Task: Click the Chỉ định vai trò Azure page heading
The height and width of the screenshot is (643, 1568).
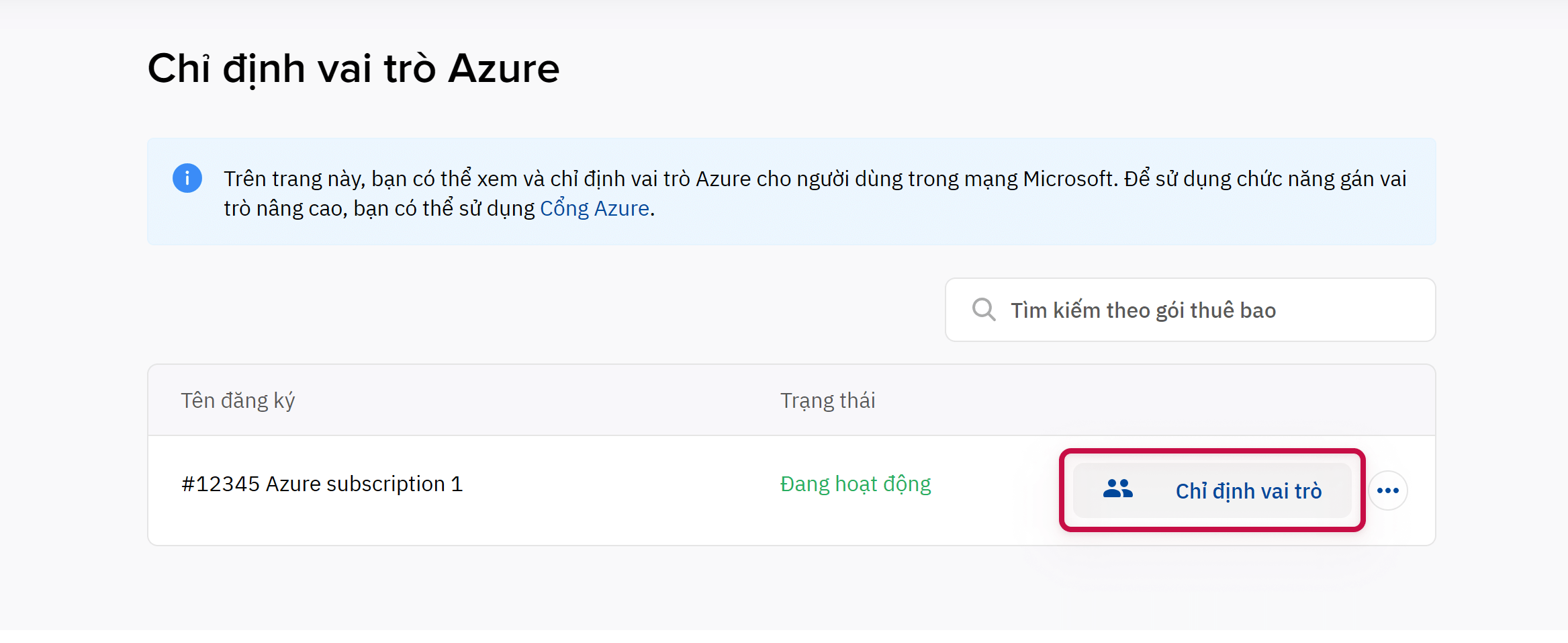Action: (x=353, y=69)
